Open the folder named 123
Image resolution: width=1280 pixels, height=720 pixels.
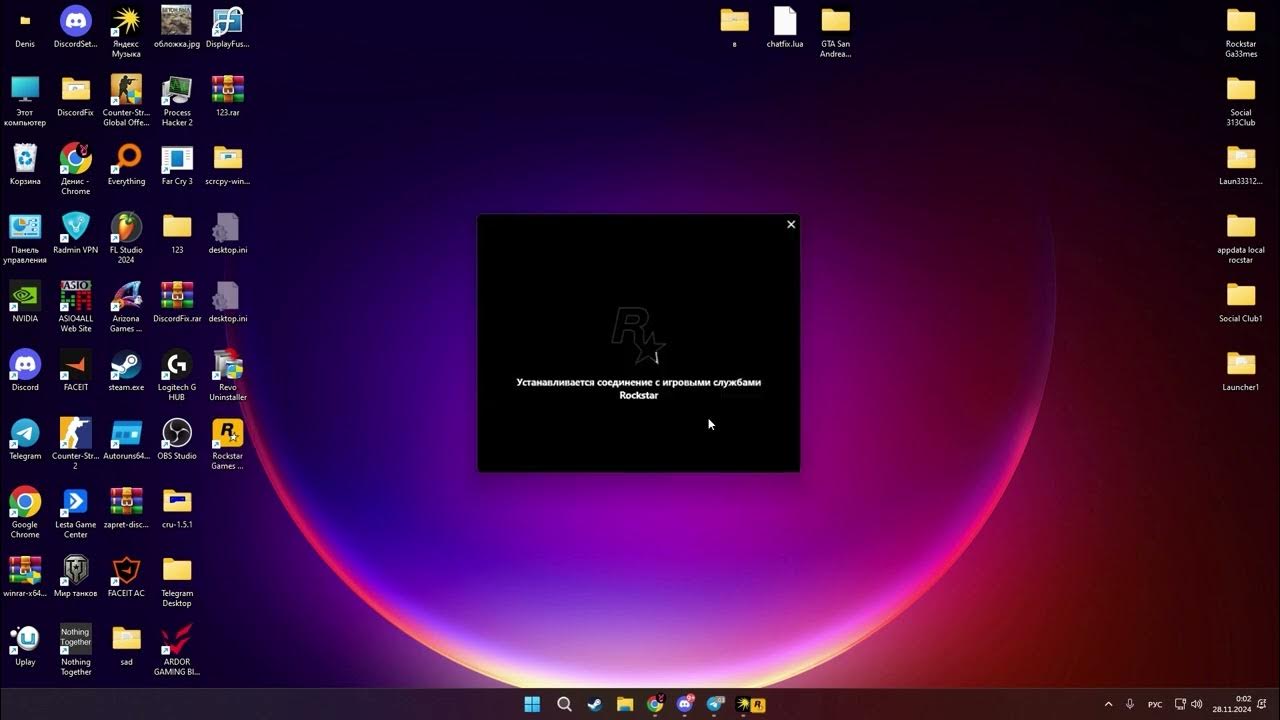coord(177,233)
